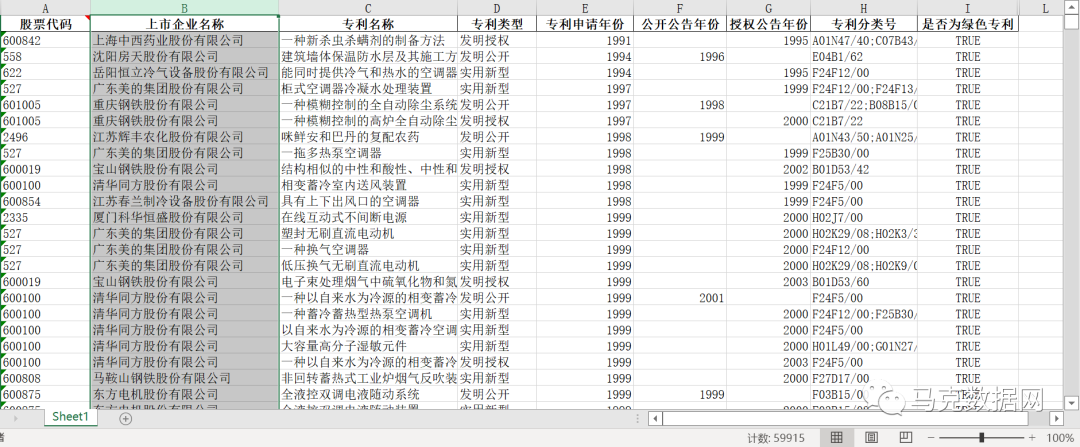The height and width of the screenshot is (447, 1080).
Task: Select patent cell 大容量高分子湿敏元件
Action: click(x=368, y=346)
